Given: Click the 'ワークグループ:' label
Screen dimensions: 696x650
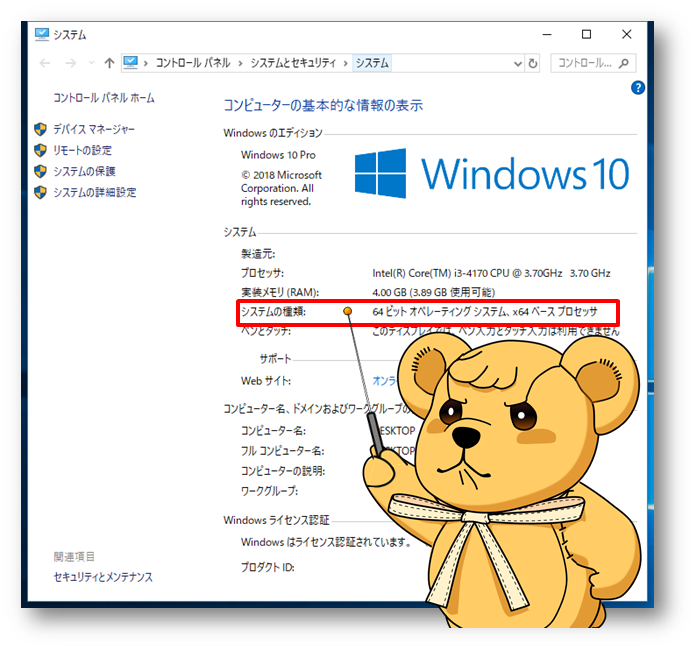Looking at the screenshot, I should click(269, 491).
